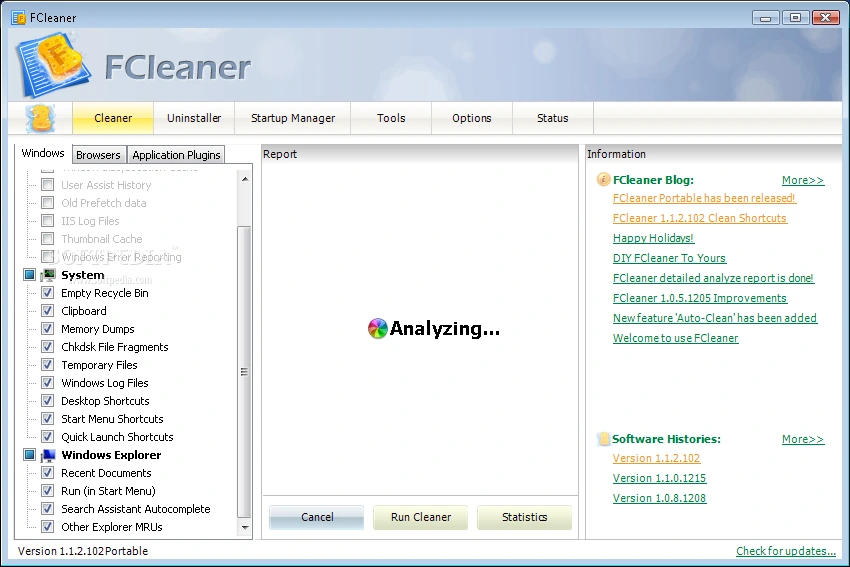The height and width of the screenshot is (567, 850).
Task: Uncheck Other Explorer MRUs
Action: click(x=48, y=526)
